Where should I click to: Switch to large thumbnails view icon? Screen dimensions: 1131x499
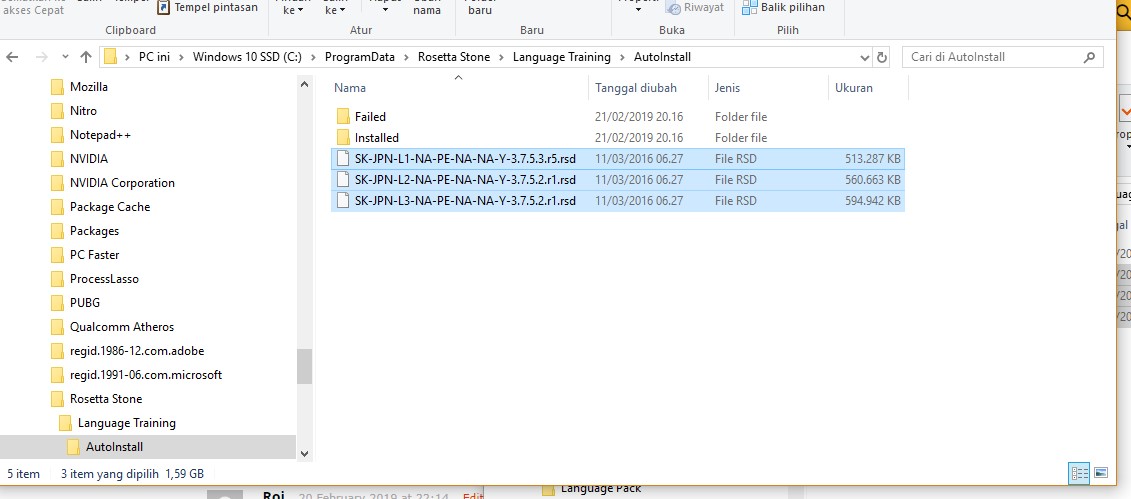point(1101,473)
